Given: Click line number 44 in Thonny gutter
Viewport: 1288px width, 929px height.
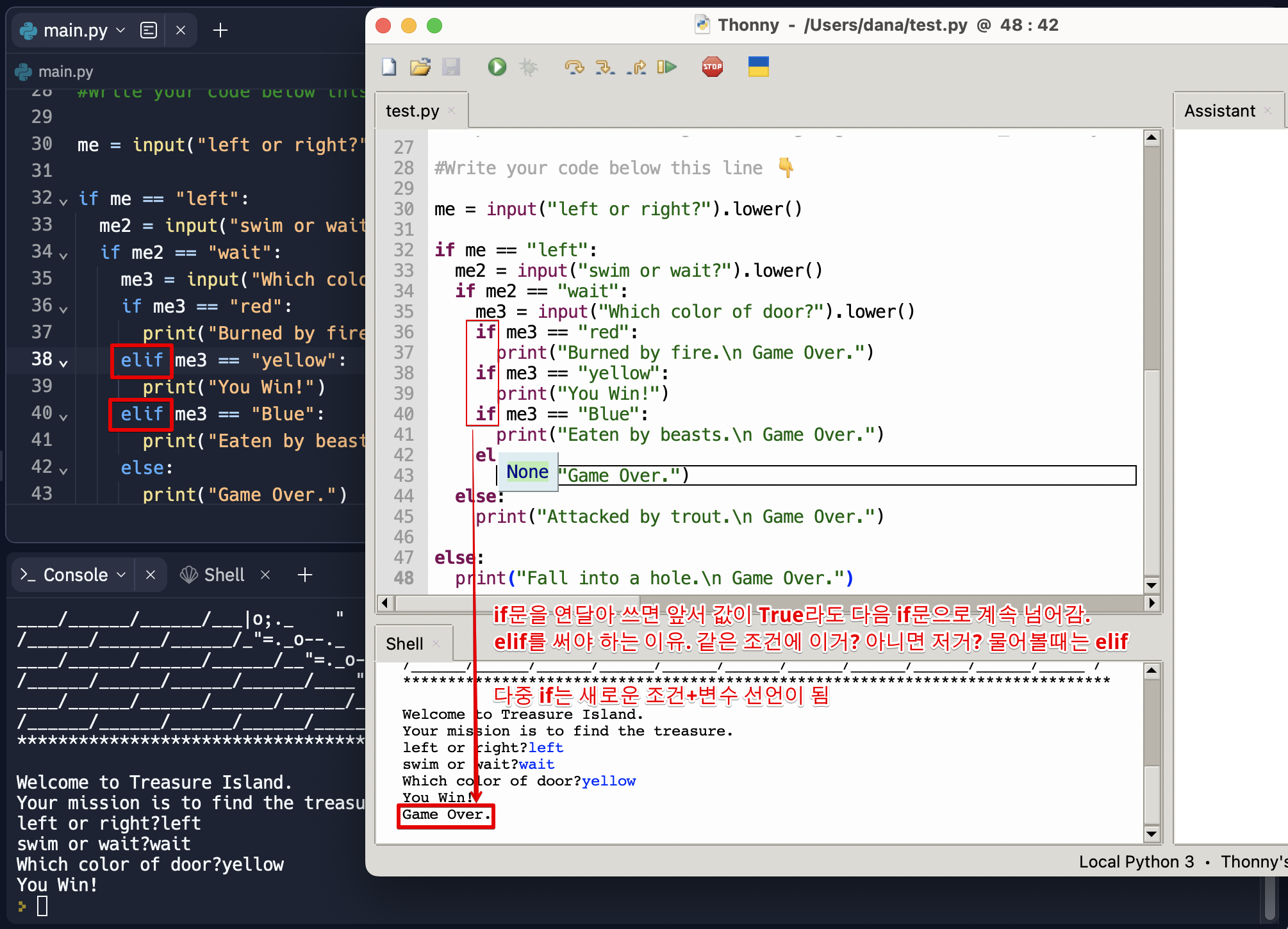Looking at the screenshot, I should point(404,496).
